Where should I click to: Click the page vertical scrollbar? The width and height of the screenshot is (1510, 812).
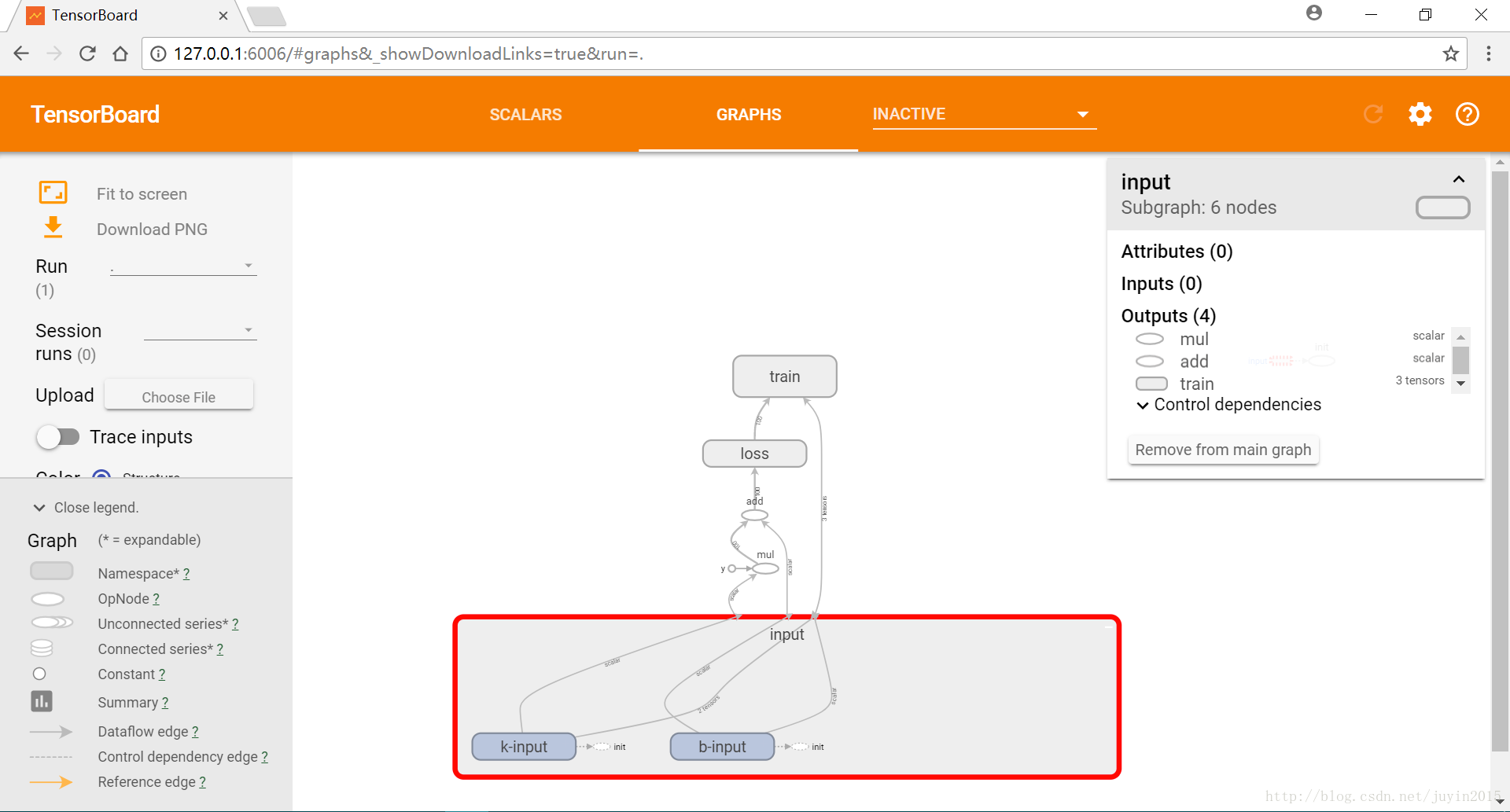point(1500,462)
